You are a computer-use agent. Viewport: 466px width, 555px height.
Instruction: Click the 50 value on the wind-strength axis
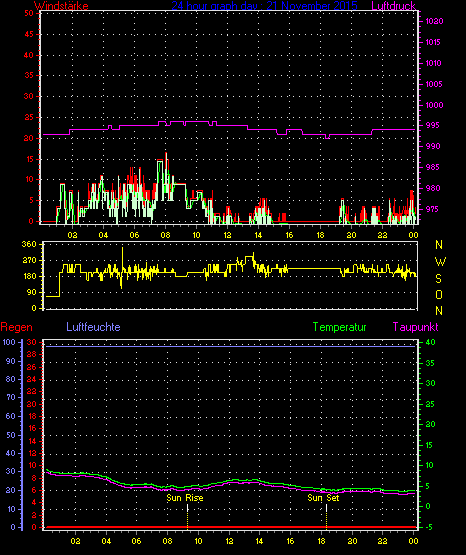click(29, 13)
